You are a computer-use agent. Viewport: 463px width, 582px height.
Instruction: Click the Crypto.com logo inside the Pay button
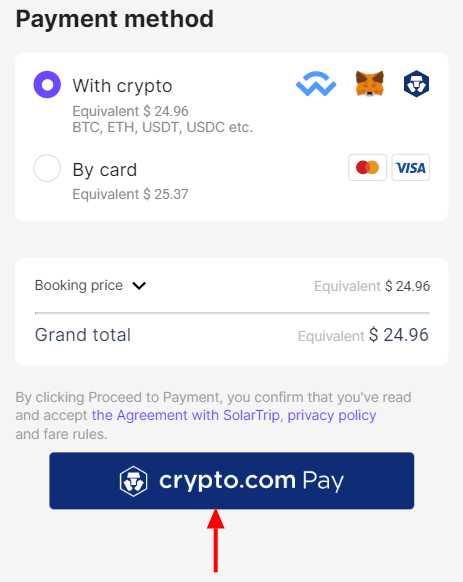pos(133,481)
